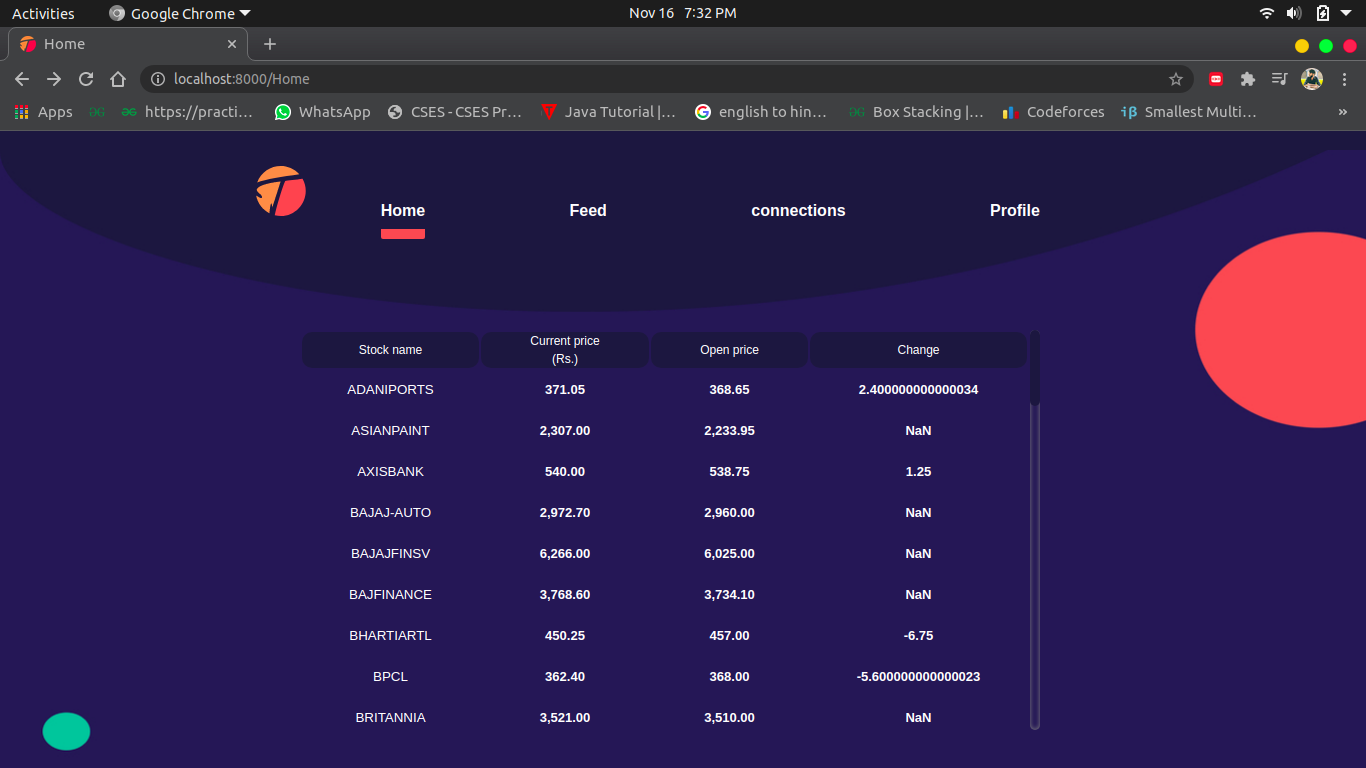
Task: Open the english to hindi Google bookmark
Action: pos(761,112)
